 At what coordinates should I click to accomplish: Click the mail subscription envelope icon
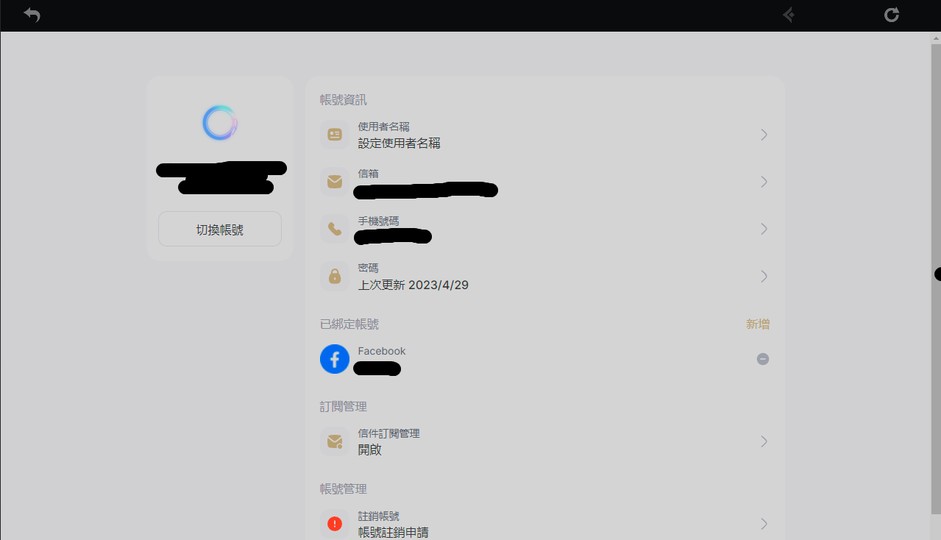[x=335, y=442]
